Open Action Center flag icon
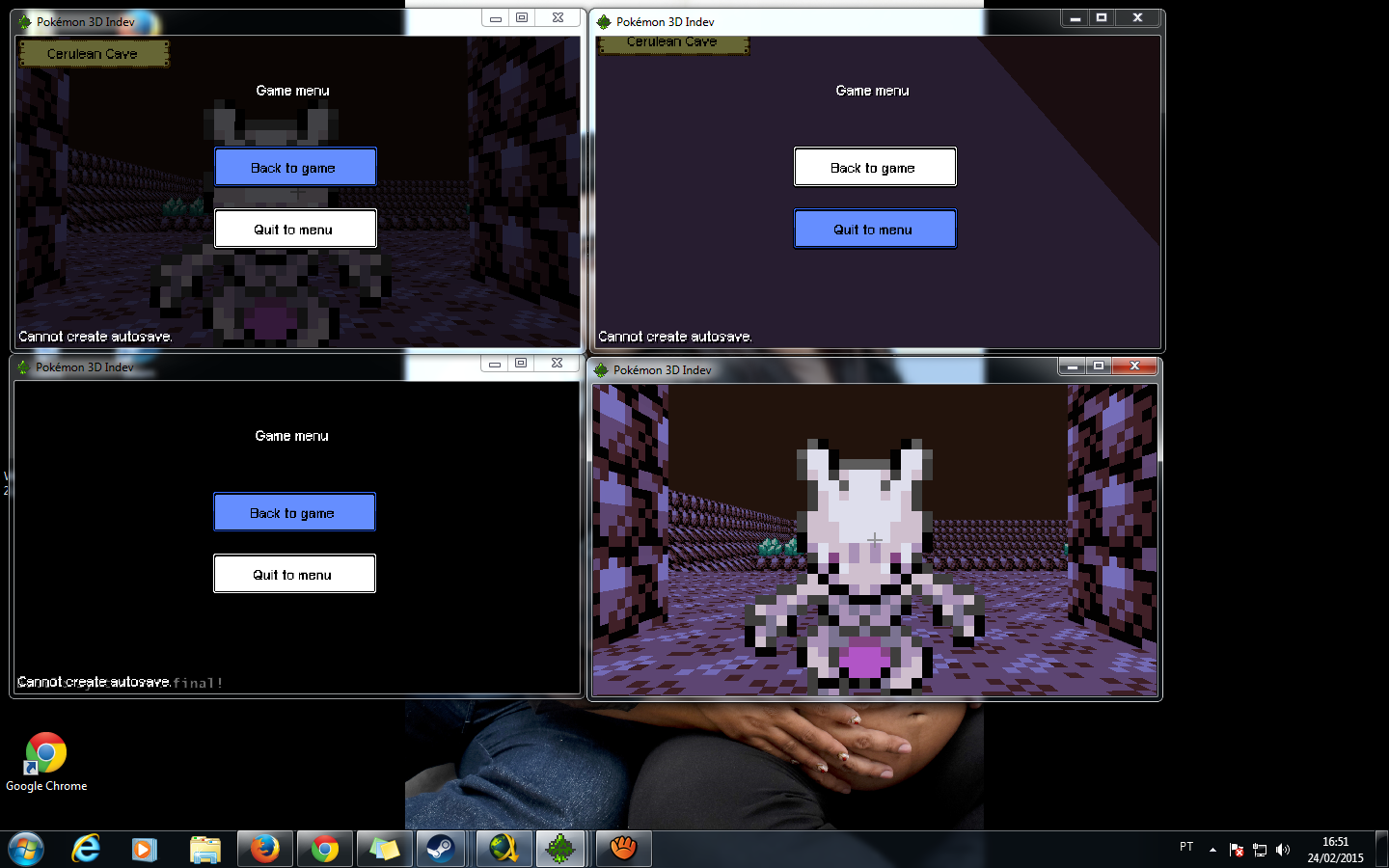Screen dimensions: 1389x868 pyautogui.click(x=1237, y=850)
